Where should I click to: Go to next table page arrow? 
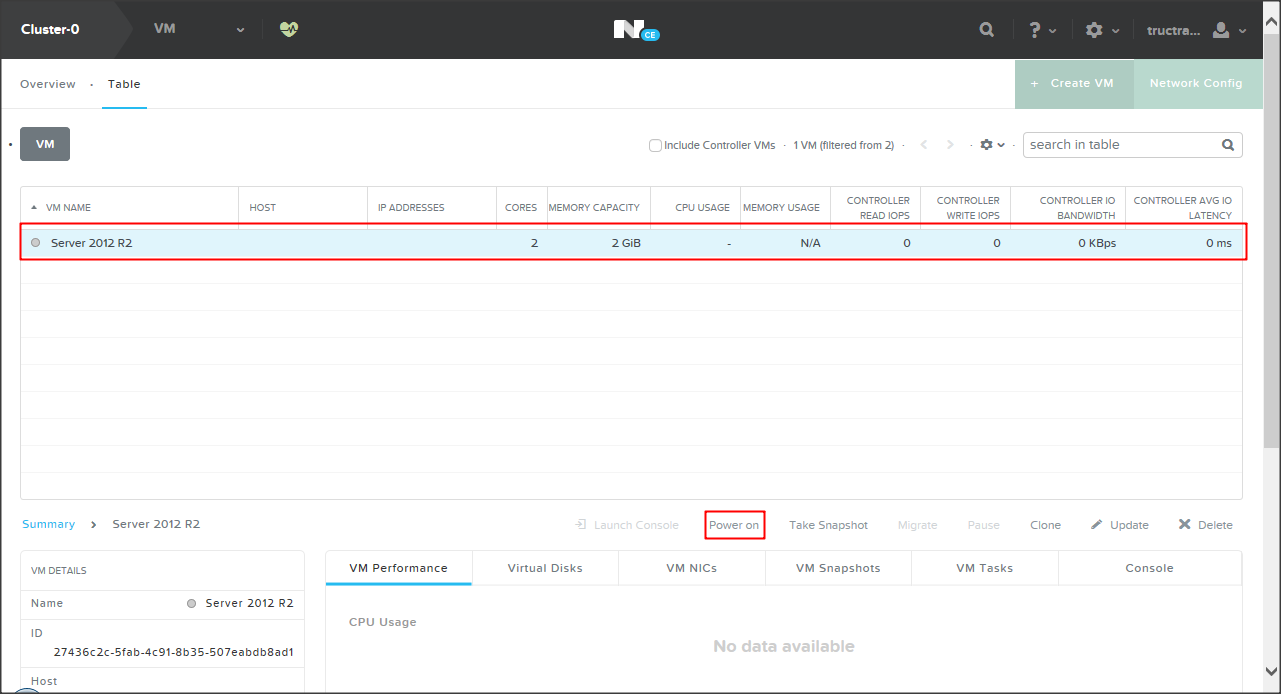point(950,145)
